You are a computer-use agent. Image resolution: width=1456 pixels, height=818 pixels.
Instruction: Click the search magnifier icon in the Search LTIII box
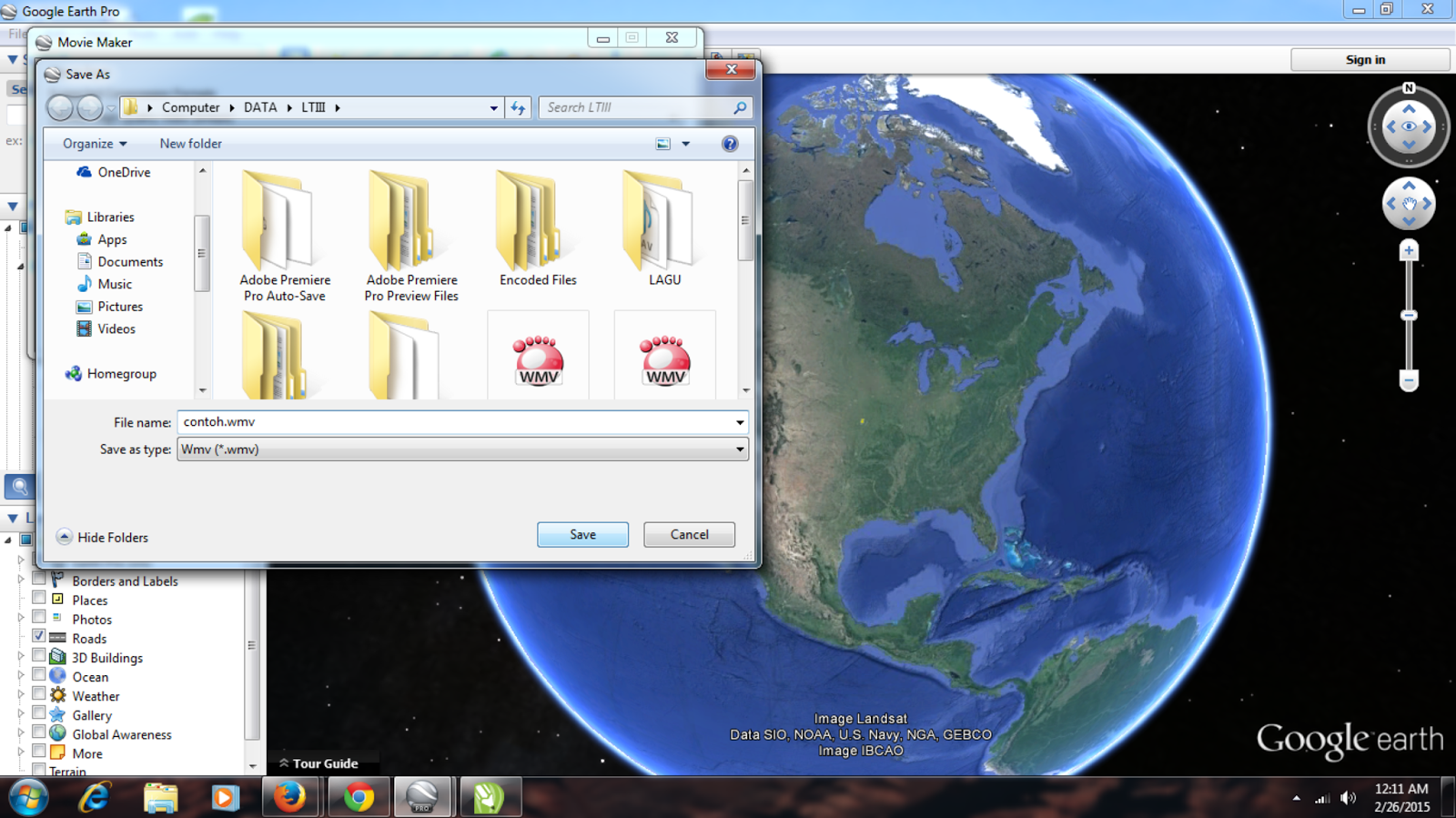pos(740,107)
